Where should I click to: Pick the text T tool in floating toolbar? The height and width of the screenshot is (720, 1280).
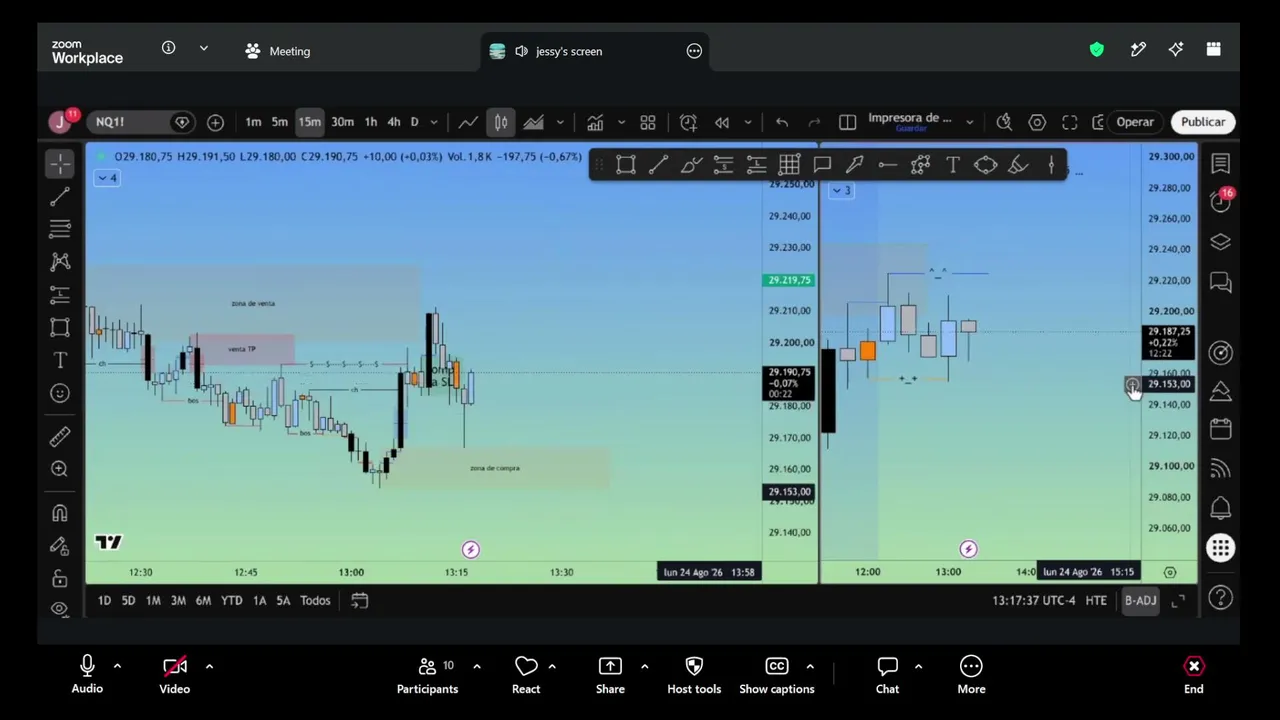[x=953, y=165]
